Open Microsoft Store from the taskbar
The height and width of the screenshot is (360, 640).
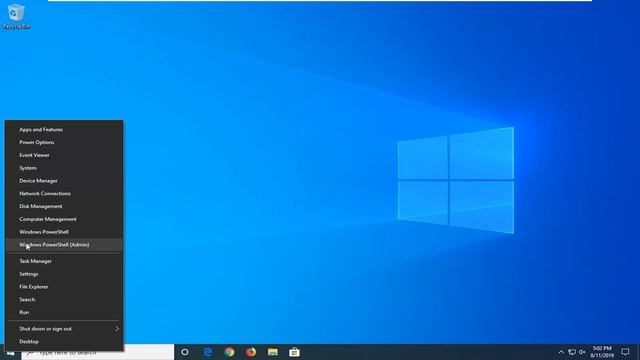tap(294, 352)
